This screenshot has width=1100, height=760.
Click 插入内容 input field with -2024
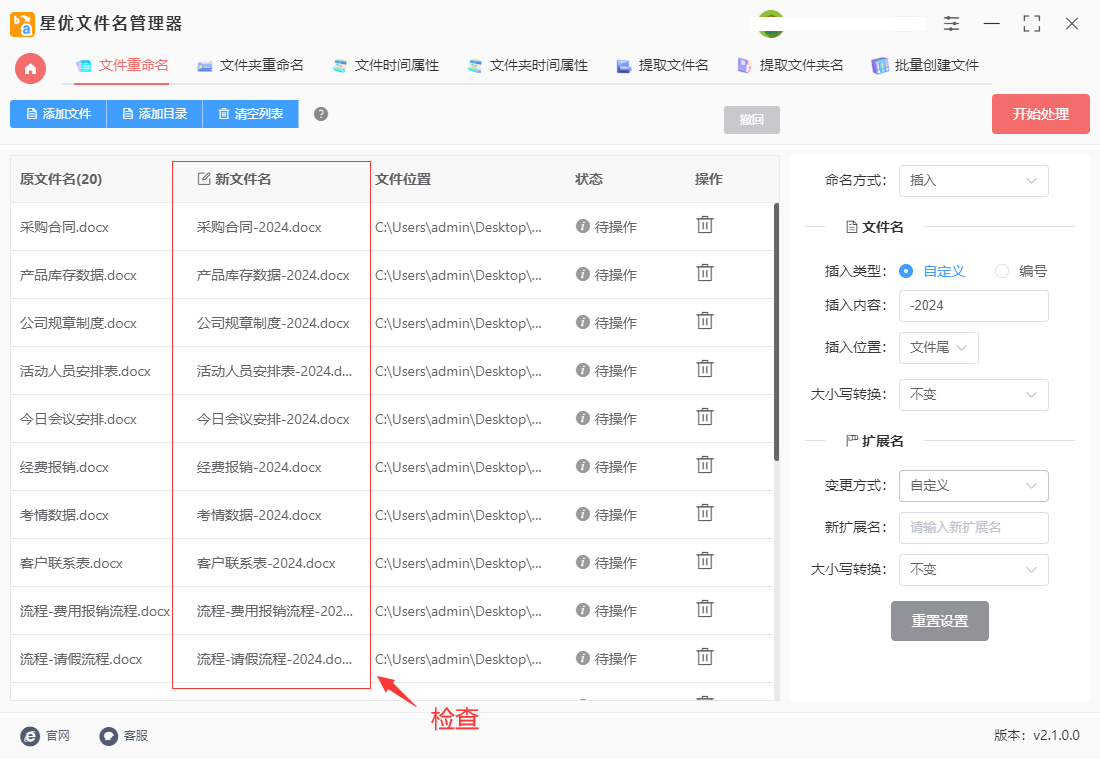coord(974,306)
